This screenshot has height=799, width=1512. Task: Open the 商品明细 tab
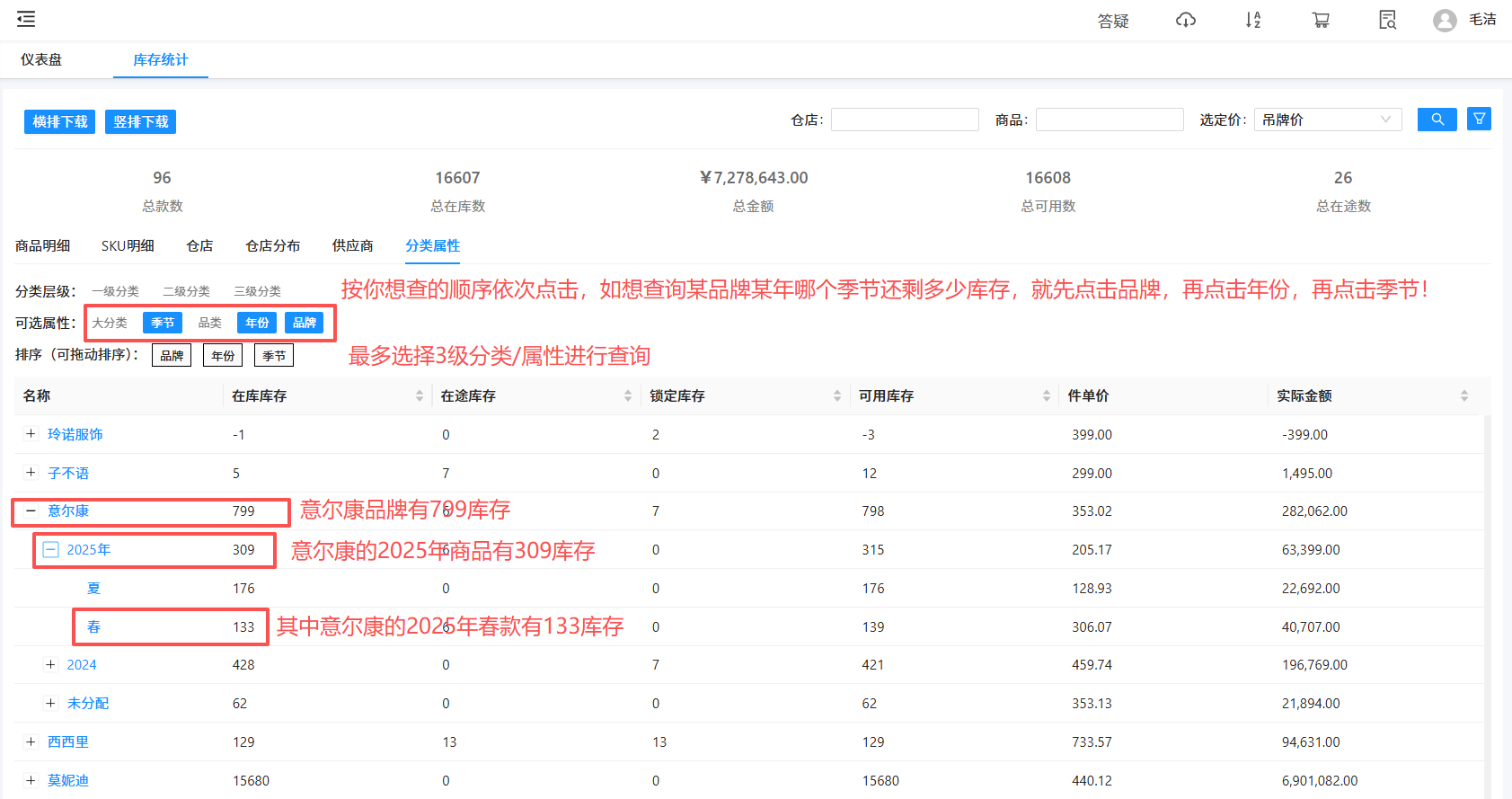tap(42, 245)
